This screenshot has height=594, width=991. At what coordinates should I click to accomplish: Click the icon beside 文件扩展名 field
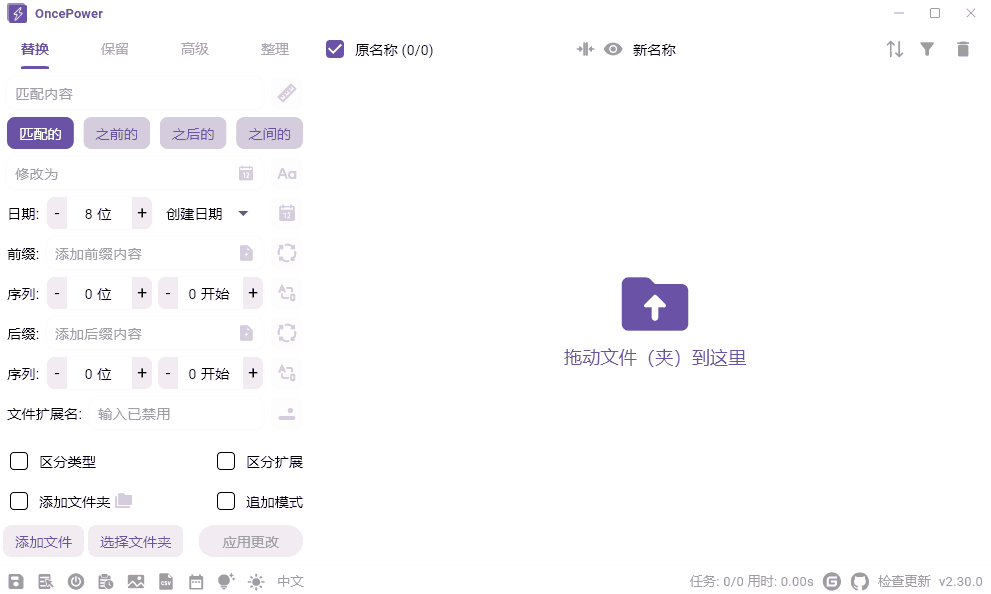pos(287,414)
